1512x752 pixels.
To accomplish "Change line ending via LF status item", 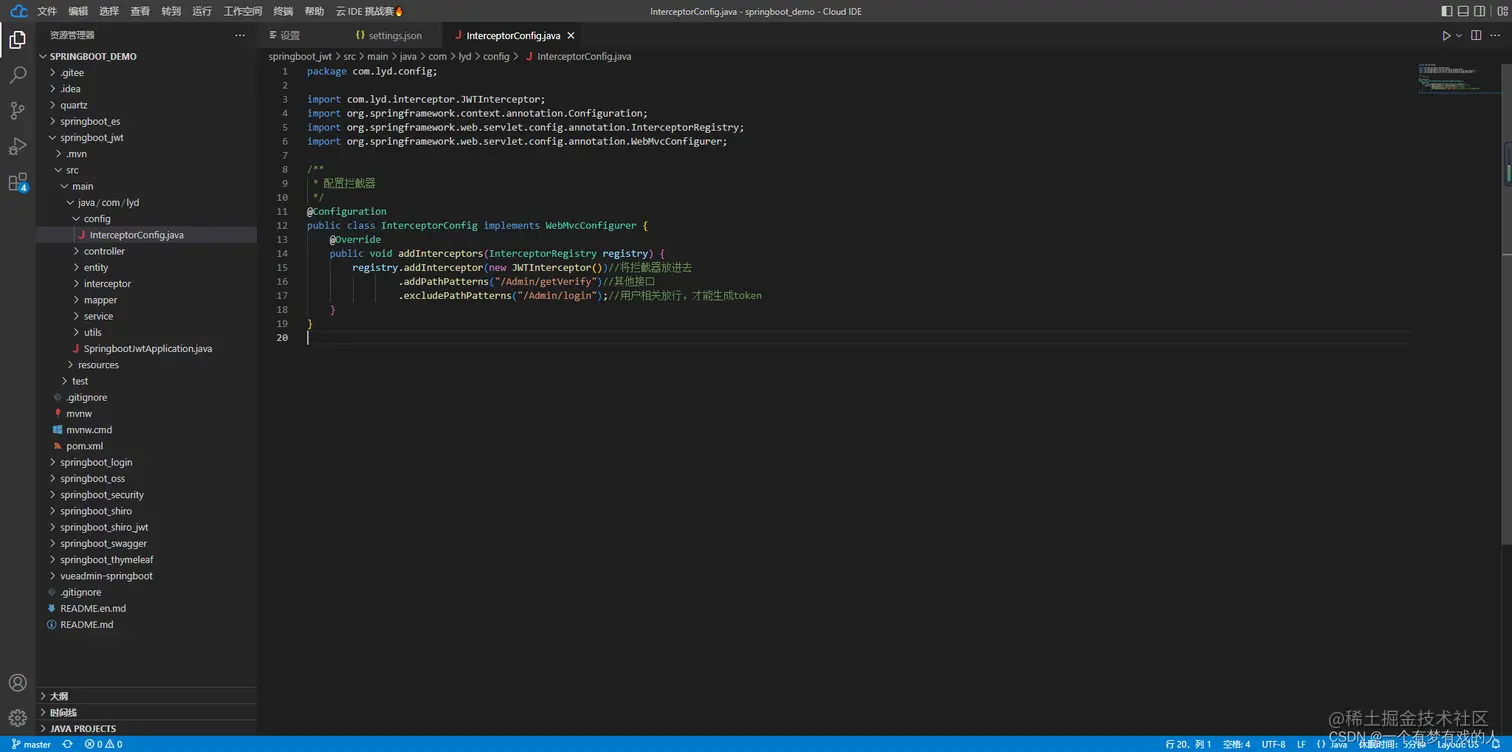I will click(x=1301, y=744).
